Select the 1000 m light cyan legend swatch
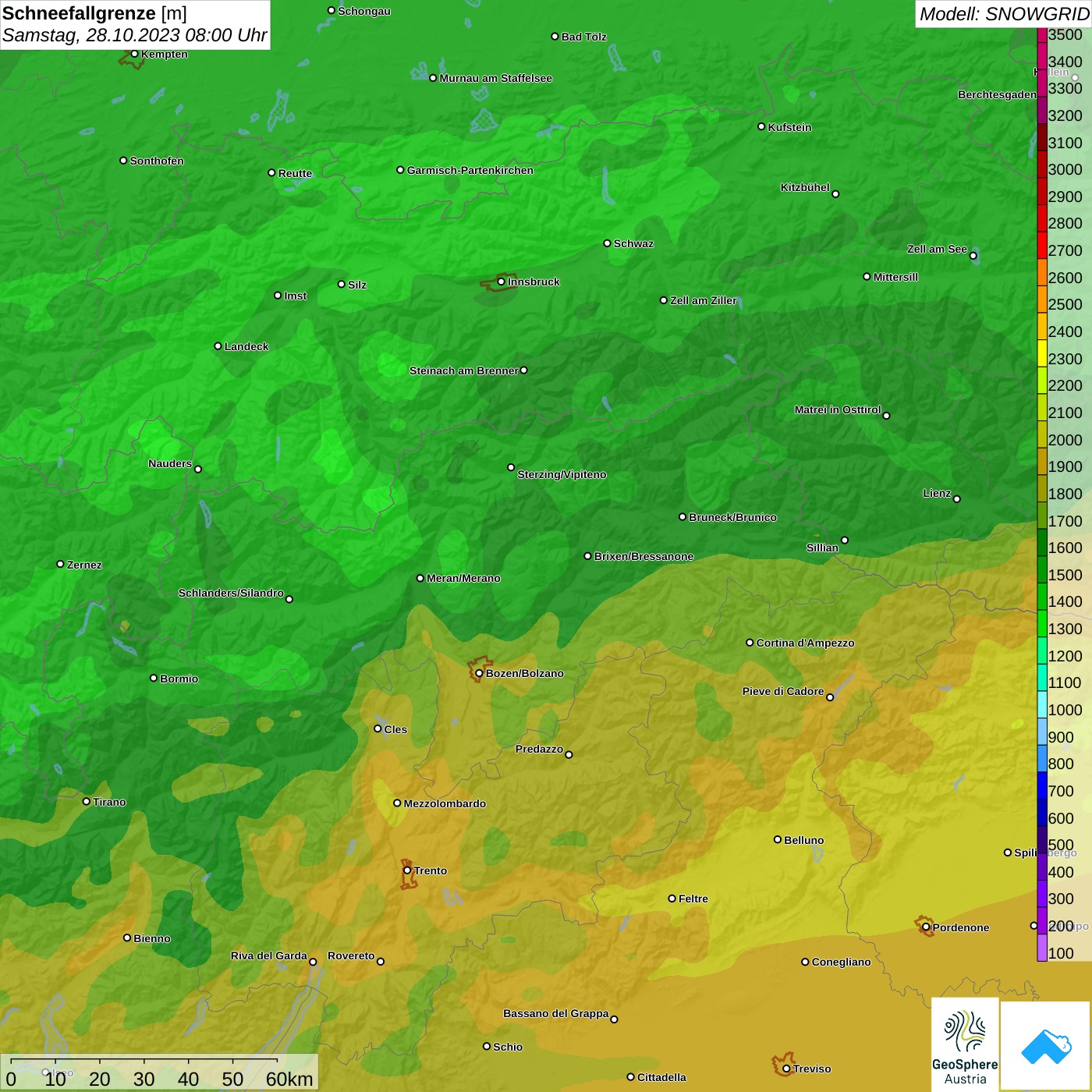Image resolution: width=1092 pixels, height=1092 pixels. pos(1042,704)
